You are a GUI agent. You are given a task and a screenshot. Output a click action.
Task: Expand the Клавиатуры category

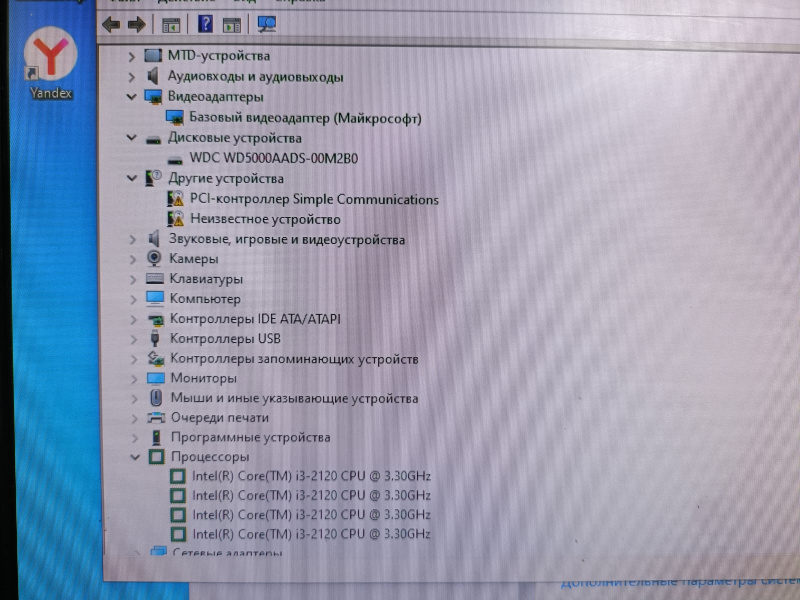coord(131,279)
